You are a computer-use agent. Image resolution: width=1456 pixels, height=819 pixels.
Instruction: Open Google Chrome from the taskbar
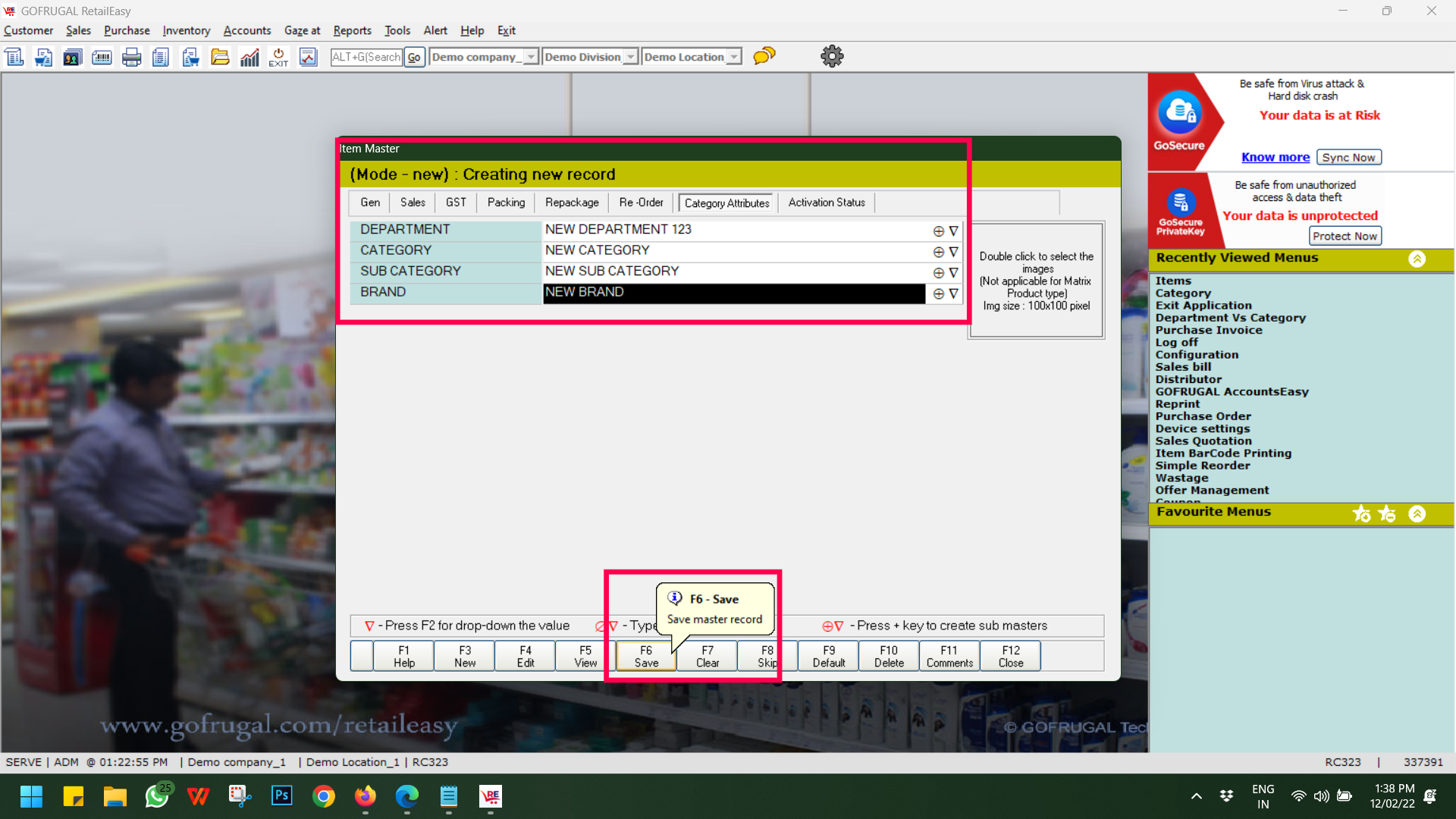point(324,796)
